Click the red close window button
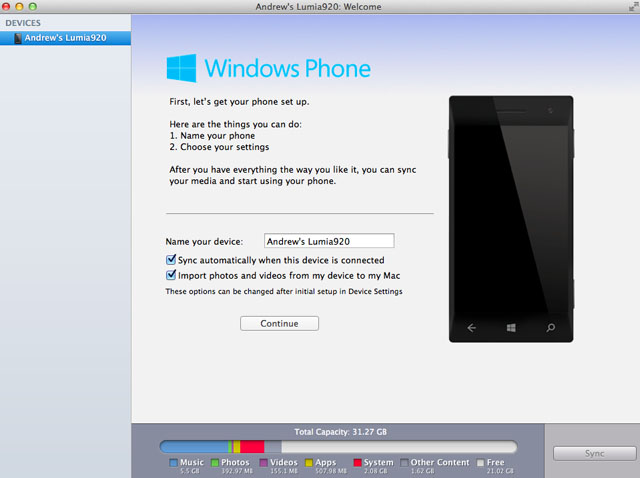640x478 pixels. point(6,6)
